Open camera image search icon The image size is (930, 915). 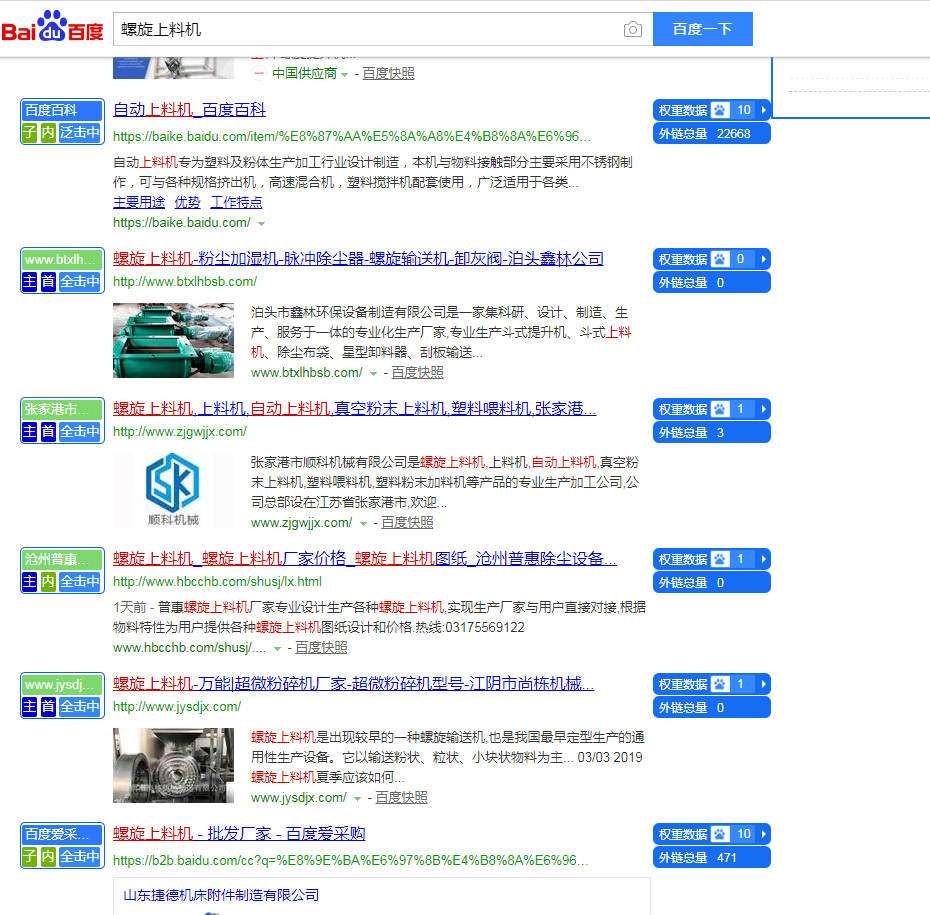[632, 29]
